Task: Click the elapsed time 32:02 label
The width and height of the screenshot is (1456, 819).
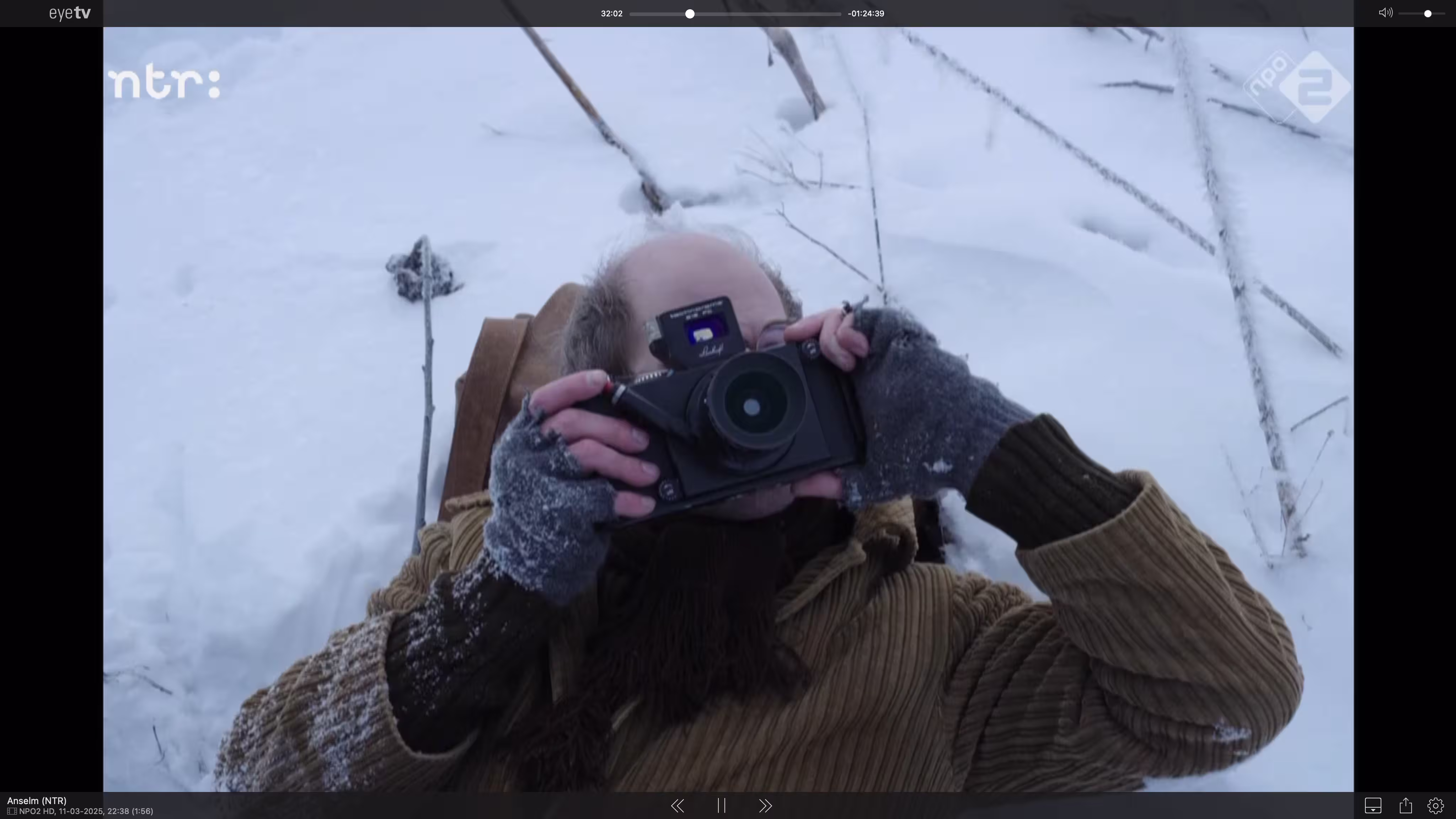Action: [x=611, y=14]
